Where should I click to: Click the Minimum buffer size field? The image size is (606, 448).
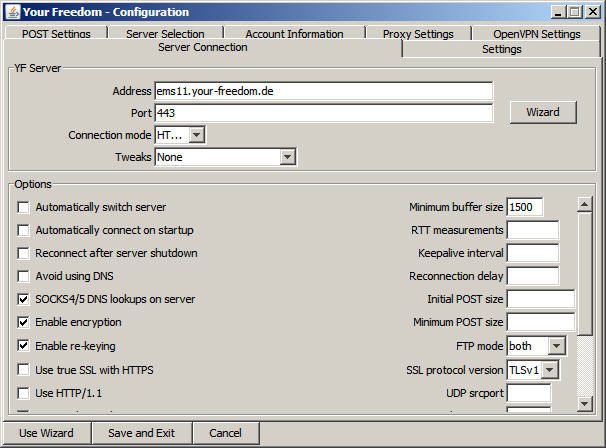[524, 208]
